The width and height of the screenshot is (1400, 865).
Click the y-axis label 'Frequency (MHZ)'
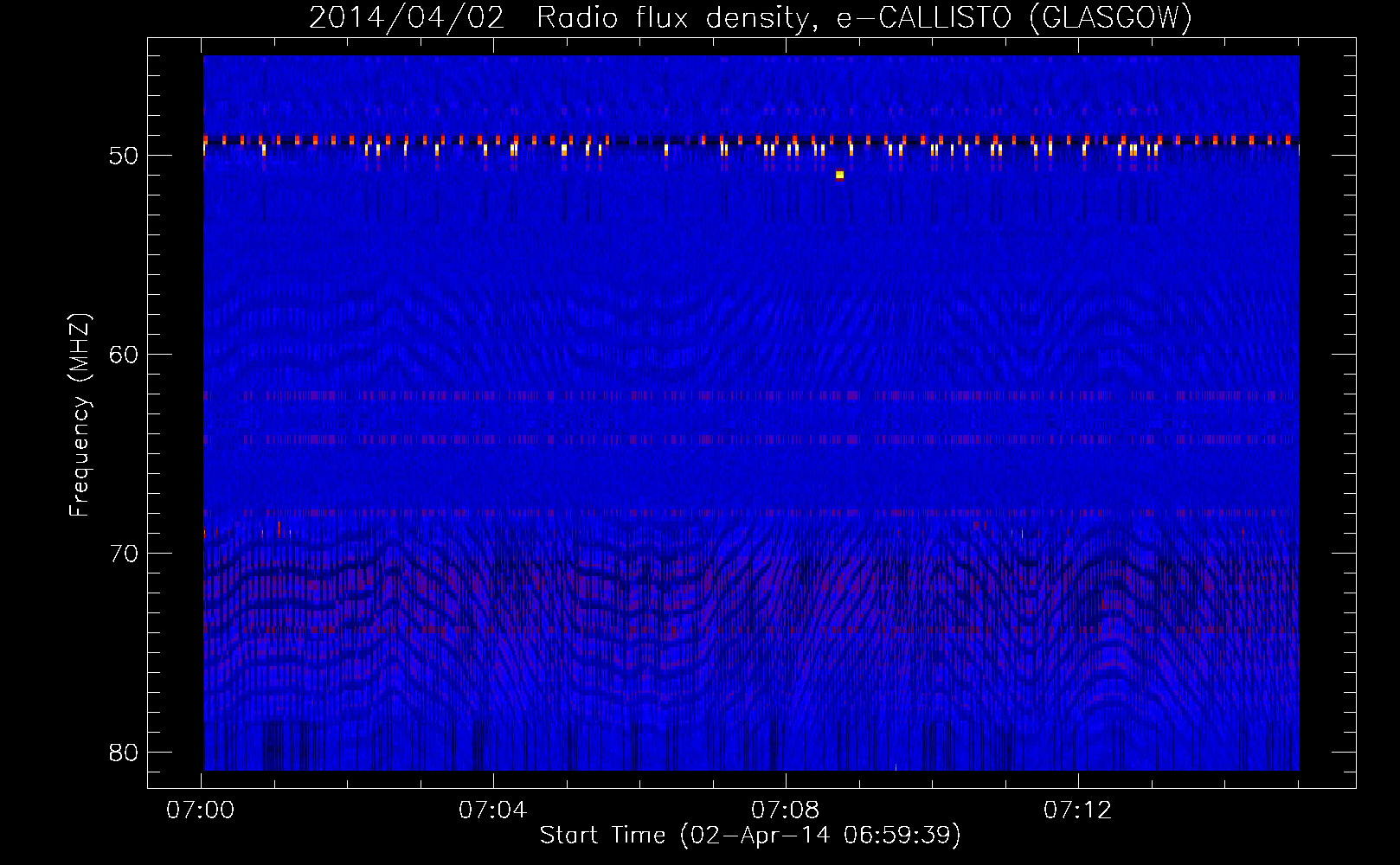(x=80, y=415)
